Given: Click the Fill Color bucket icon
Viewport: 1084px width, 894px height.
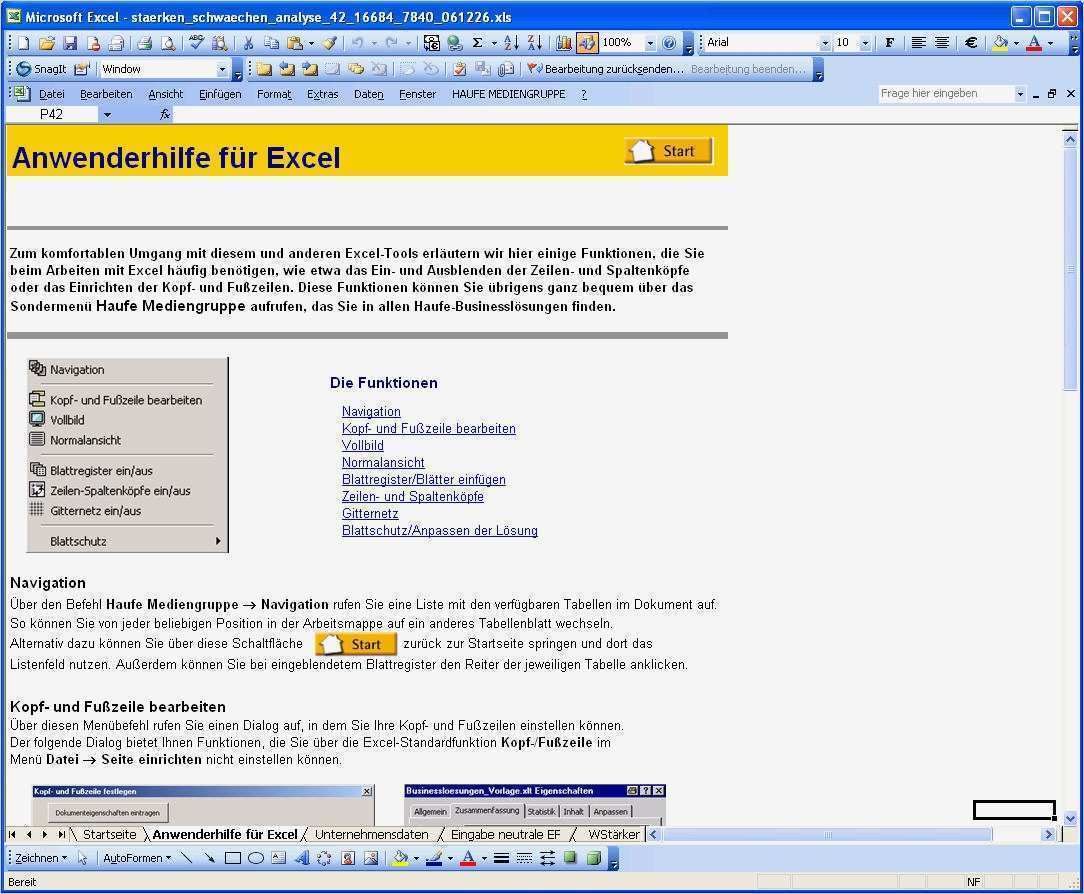Looking at the screenshot, I should (x=399, y=857).
